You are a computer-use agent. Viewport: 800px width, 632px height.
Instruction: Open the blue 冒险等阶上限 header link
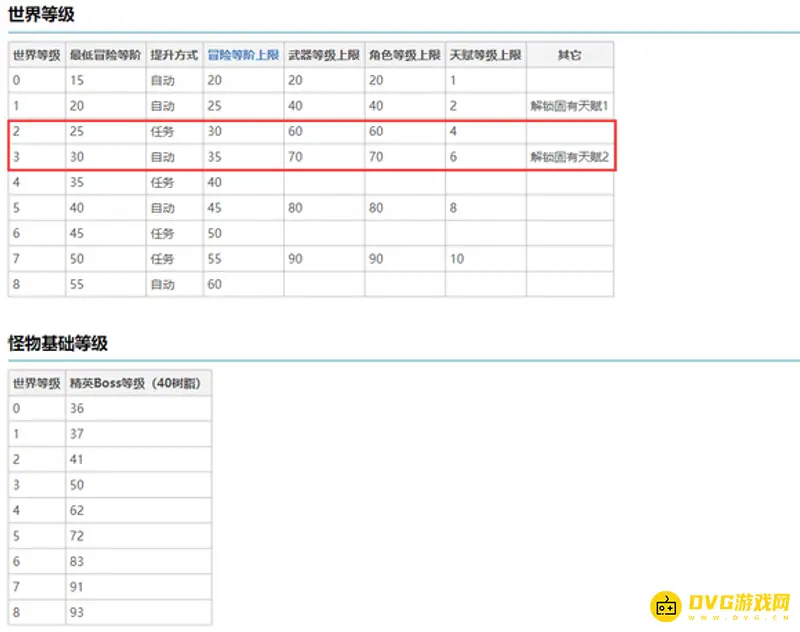pos(243,55)
